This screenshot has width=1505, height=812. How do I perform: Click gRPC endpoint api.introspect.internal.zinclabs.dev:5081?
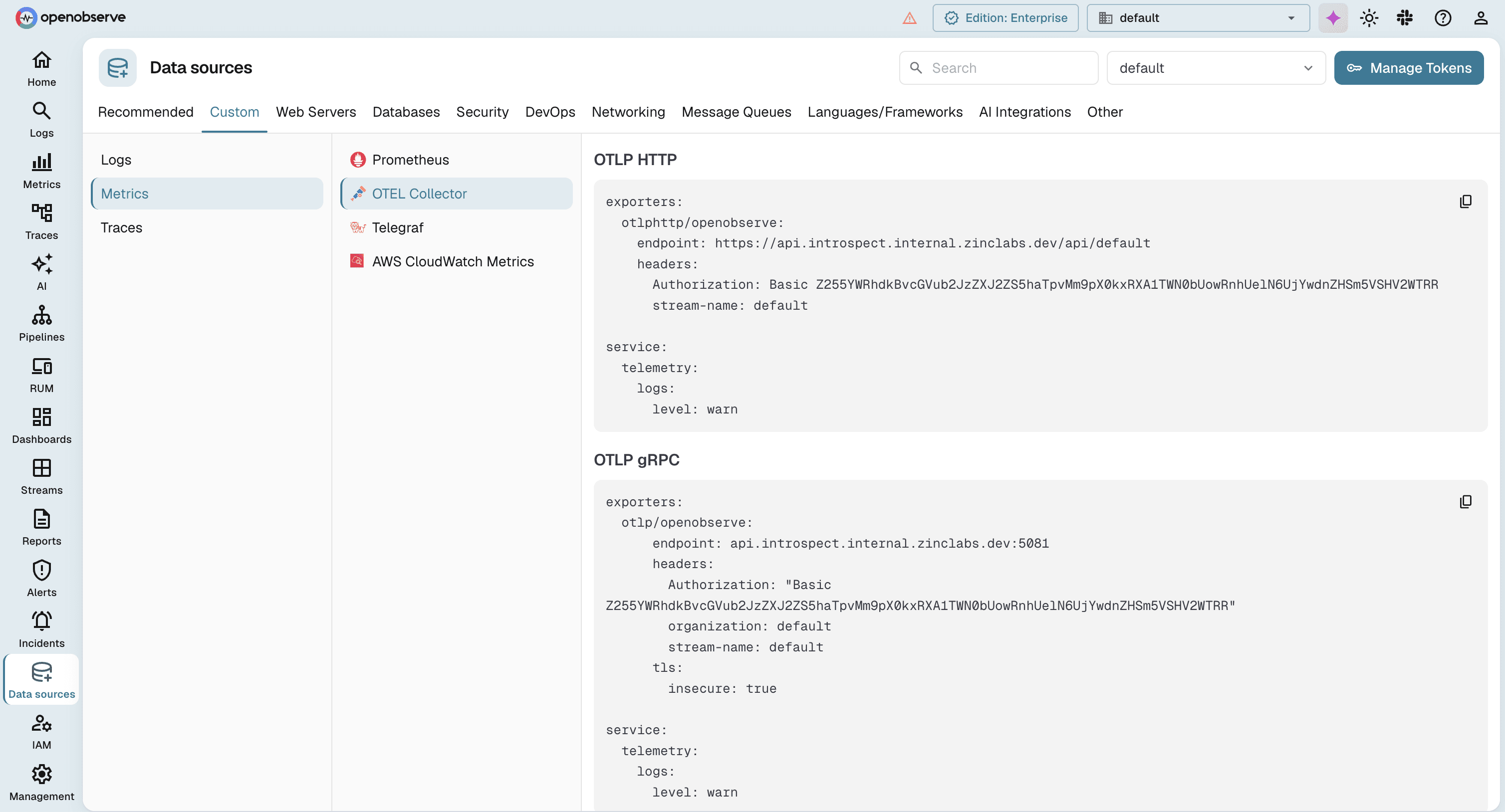pos(850,544)
